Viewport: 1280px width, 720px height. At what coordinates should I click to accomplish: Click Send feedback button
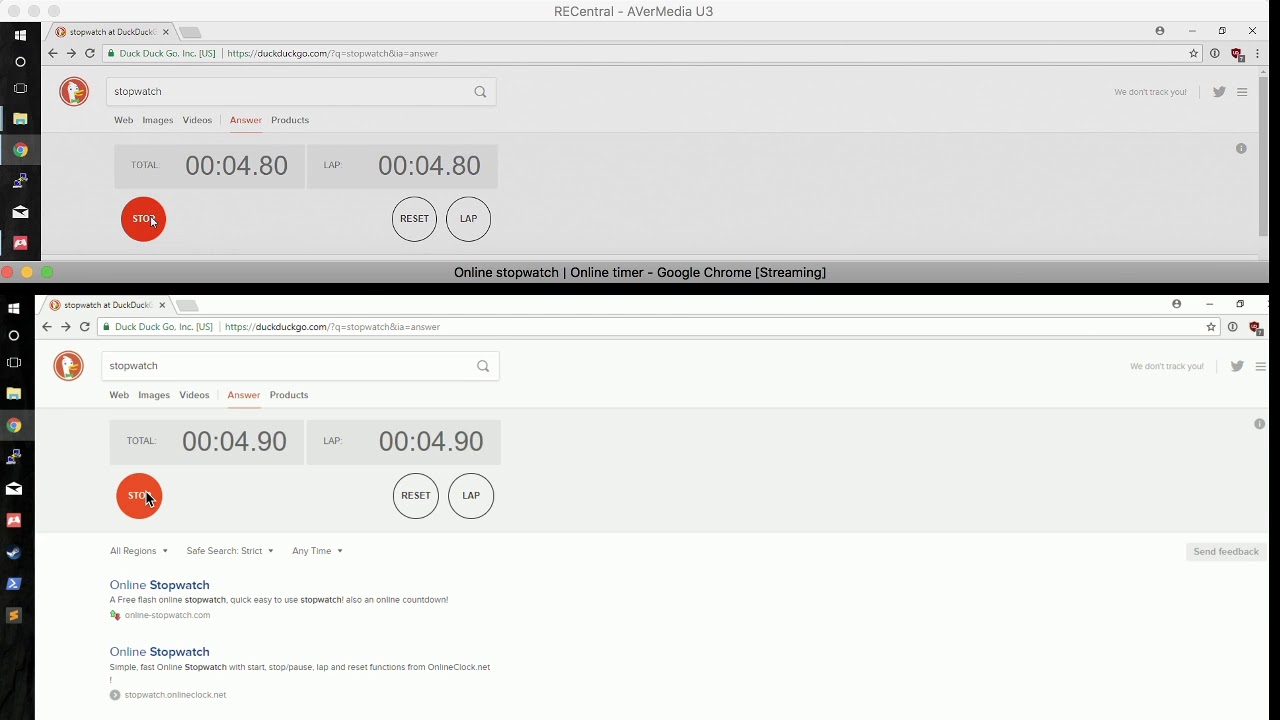point(1226,552)
